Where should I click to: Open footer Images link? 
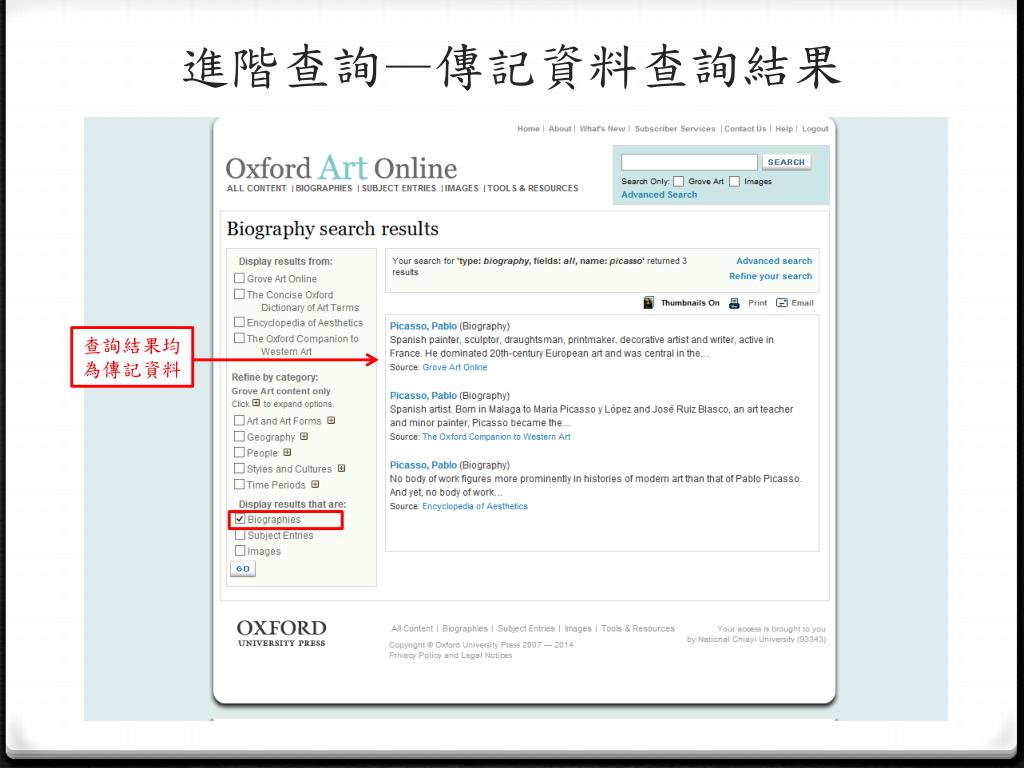tap(577, 628)
